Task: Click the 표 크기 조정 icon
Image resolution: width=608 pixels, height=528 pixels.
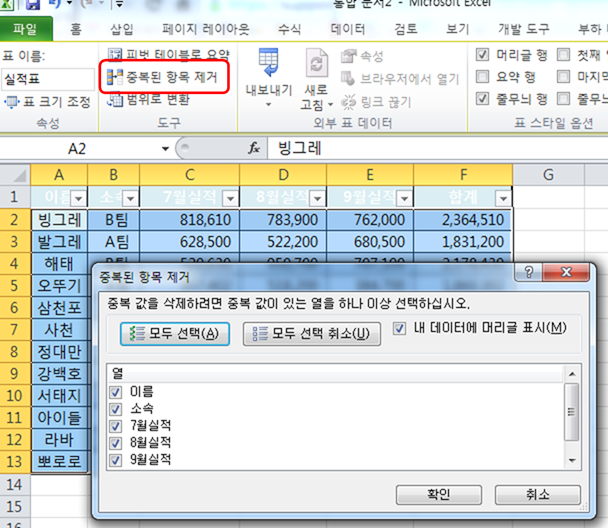Action: click(x=12, y=102)
